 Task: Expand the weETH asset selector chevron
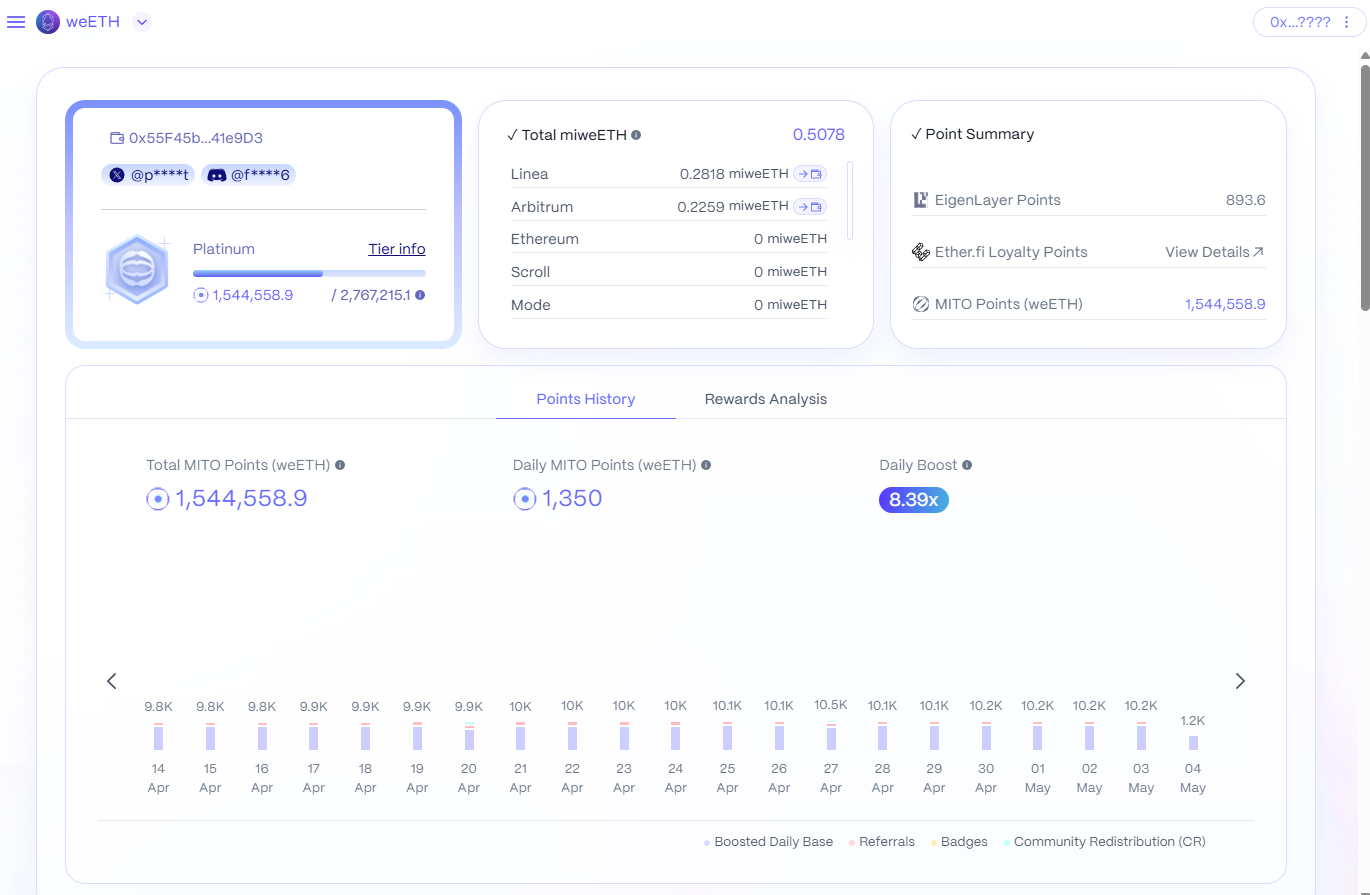click(142, 22)
